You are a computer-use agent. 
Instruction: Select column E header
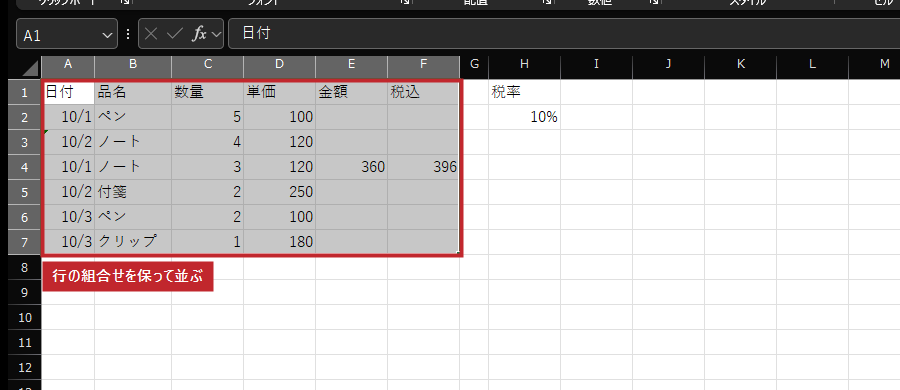[352, 65]
